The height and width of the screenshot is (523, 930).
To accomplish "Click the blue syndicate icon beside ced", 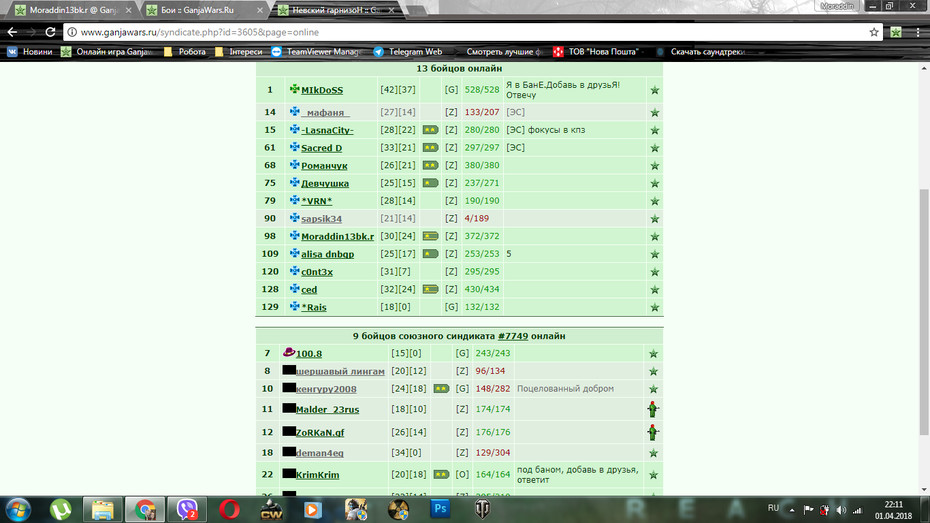I will click(294, 289).
